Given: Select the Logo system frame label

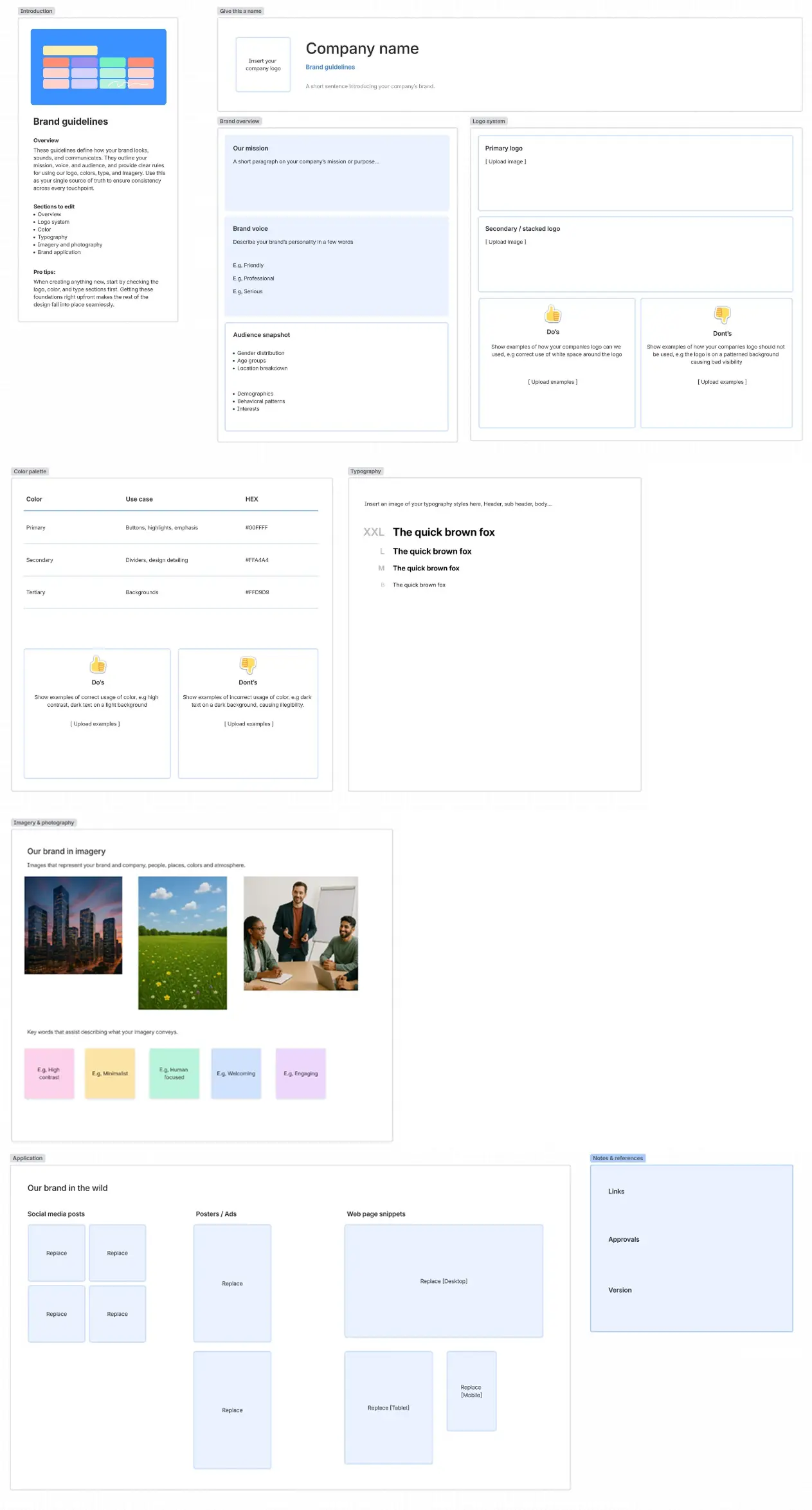Looking at the screenshot, I should [489, 121].
